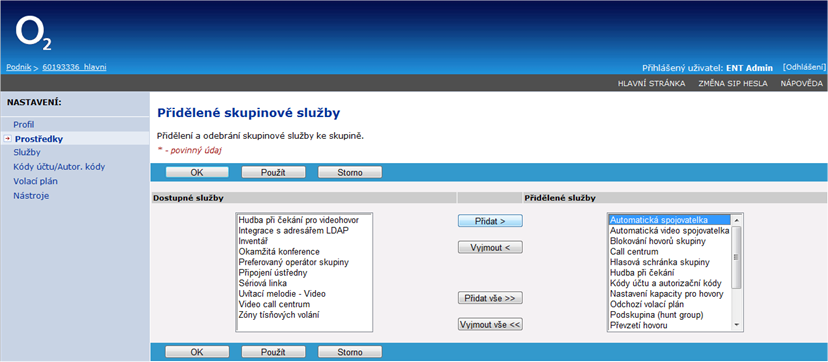Open Nástroje in the sidebar
This screenshot has width=828, height=362.
tap(31, 196)
